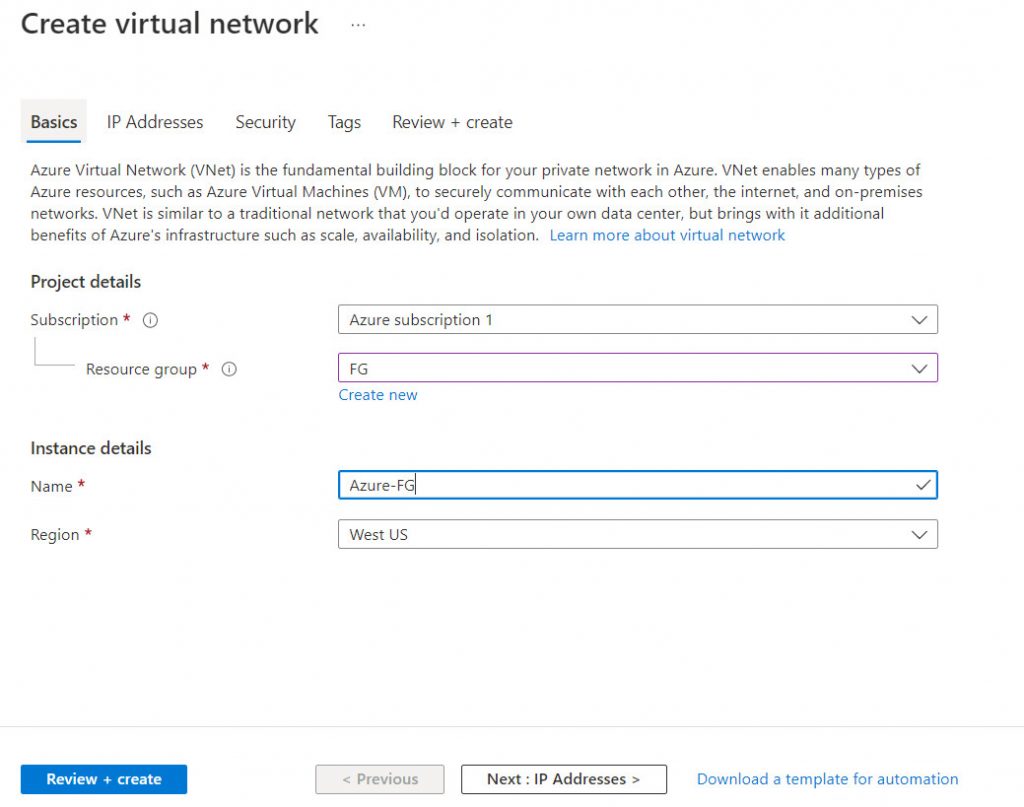
Task: Click the Basics tab
Action: tap(53, 122)
